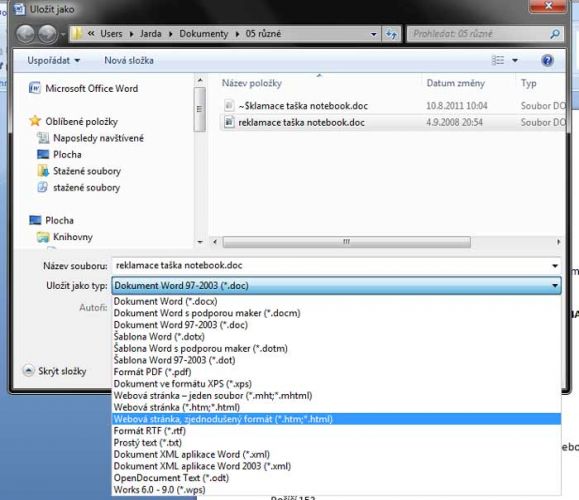Viewport: 579px width, 500px height.
Task: Open Stažené soubory folder with capital S
Action: pyautogui.click(x=79, y=171)
